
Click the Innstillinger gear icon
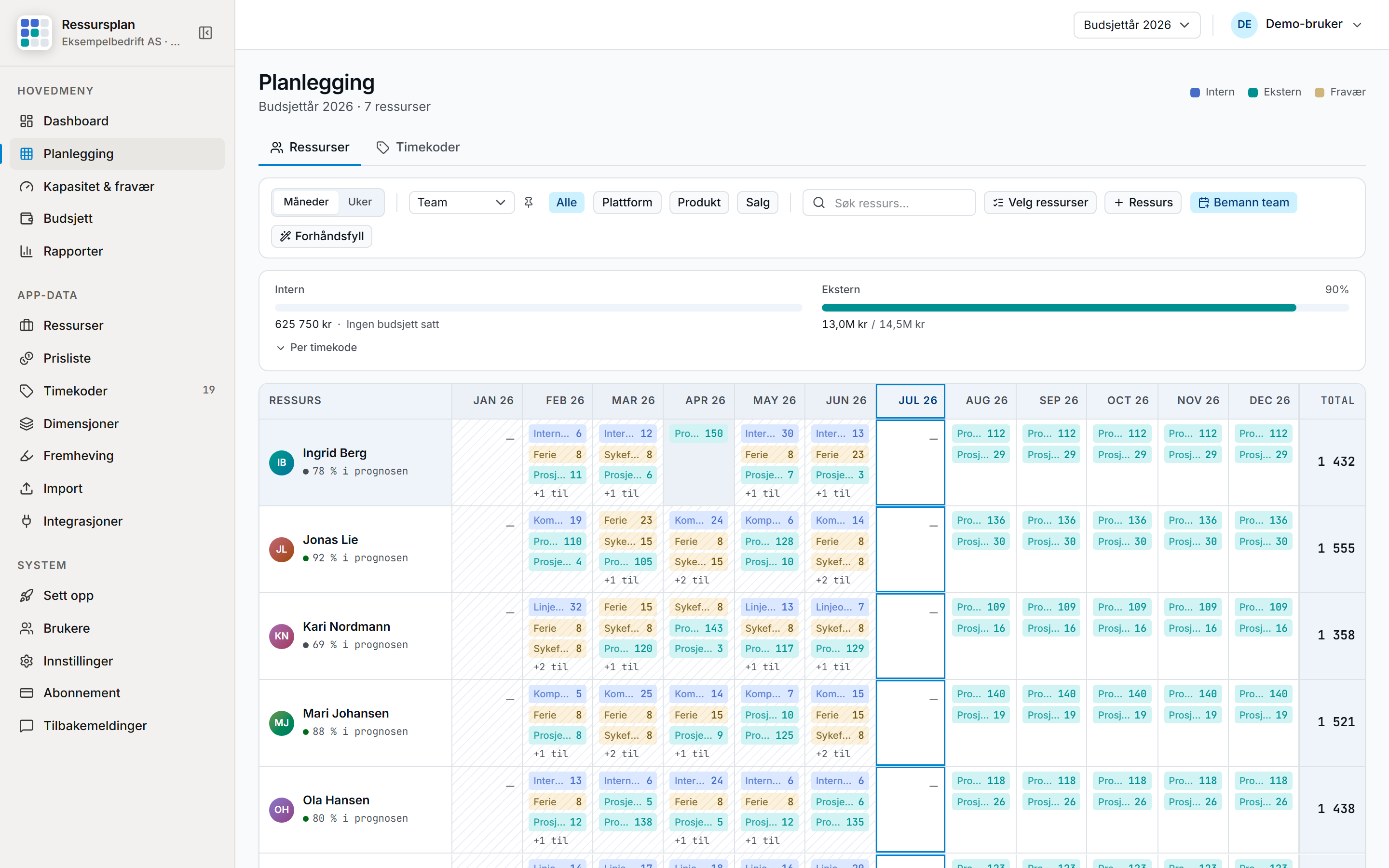click(x=27, y=661)
